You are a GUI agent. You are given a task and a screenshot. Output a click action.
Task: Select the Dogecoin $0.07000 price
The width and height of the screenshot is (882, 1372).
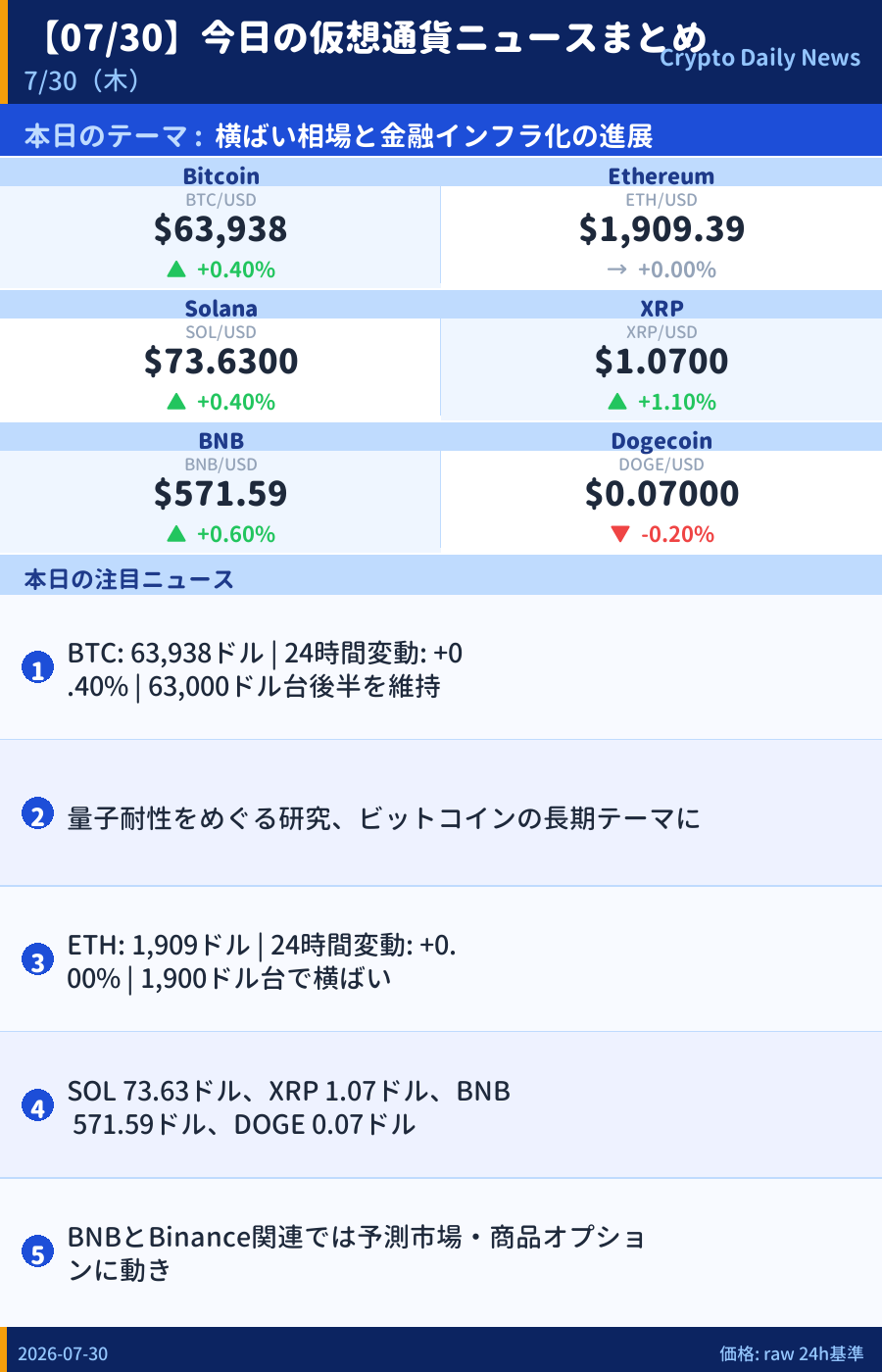click(x=661, y=493)
